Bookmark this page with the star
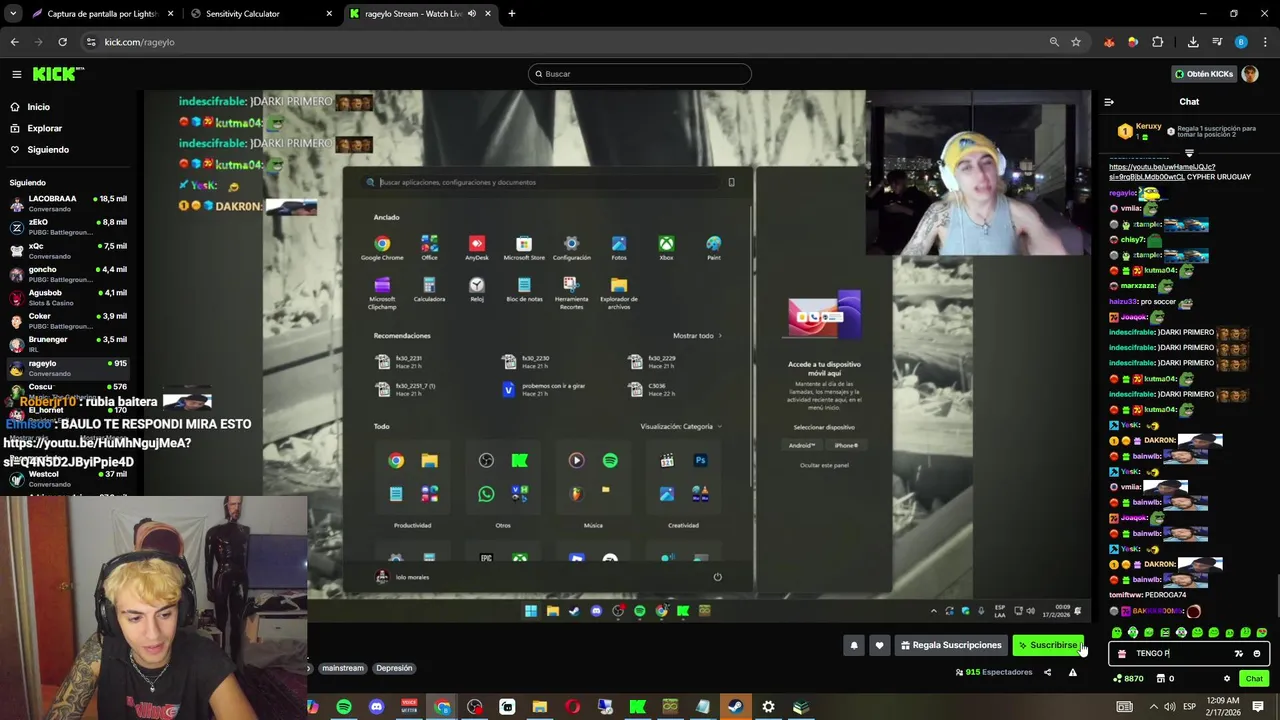 tap(1076, 42)
